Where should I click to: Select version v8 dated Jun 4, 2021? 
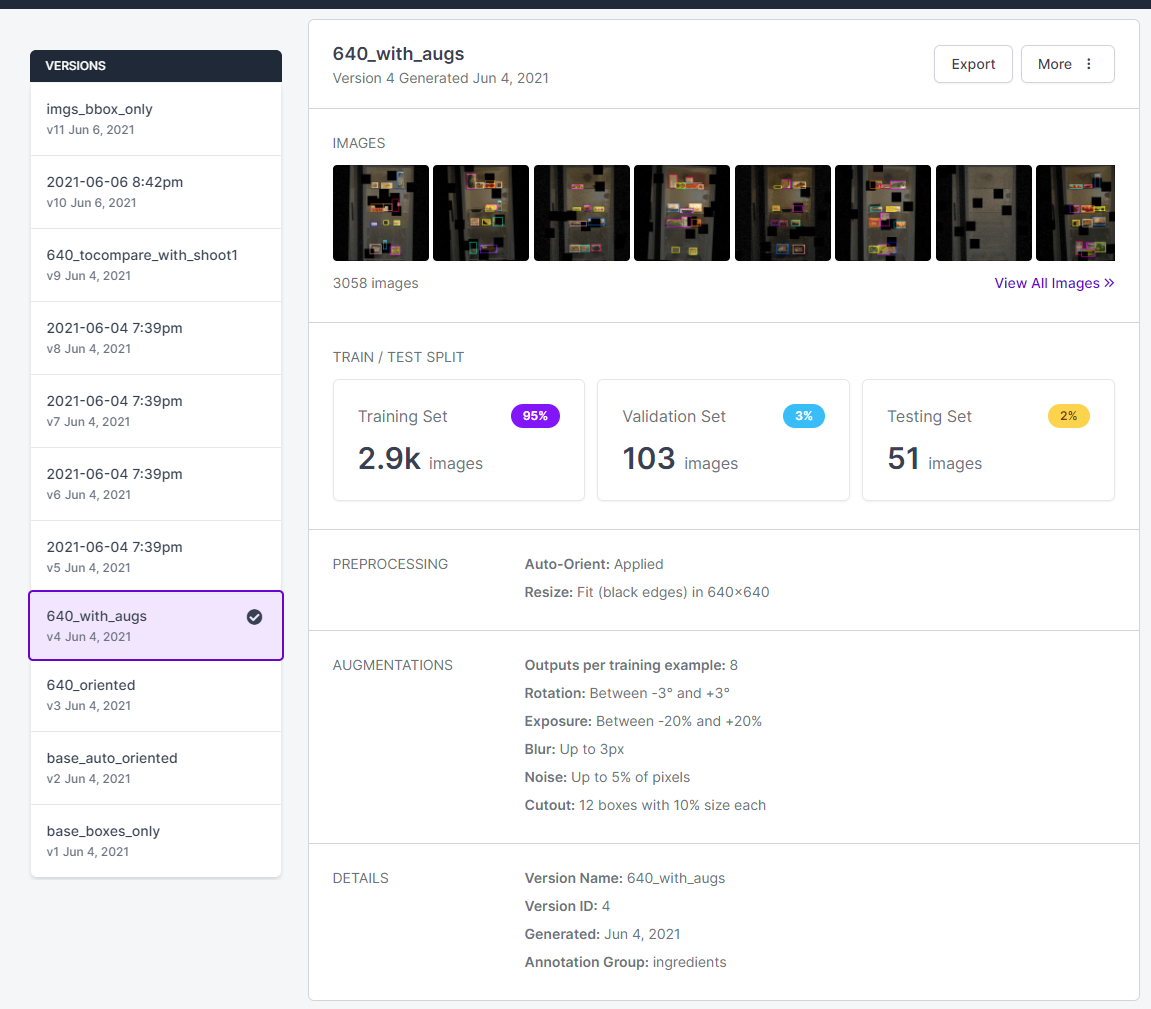click(x=155, y=337)
